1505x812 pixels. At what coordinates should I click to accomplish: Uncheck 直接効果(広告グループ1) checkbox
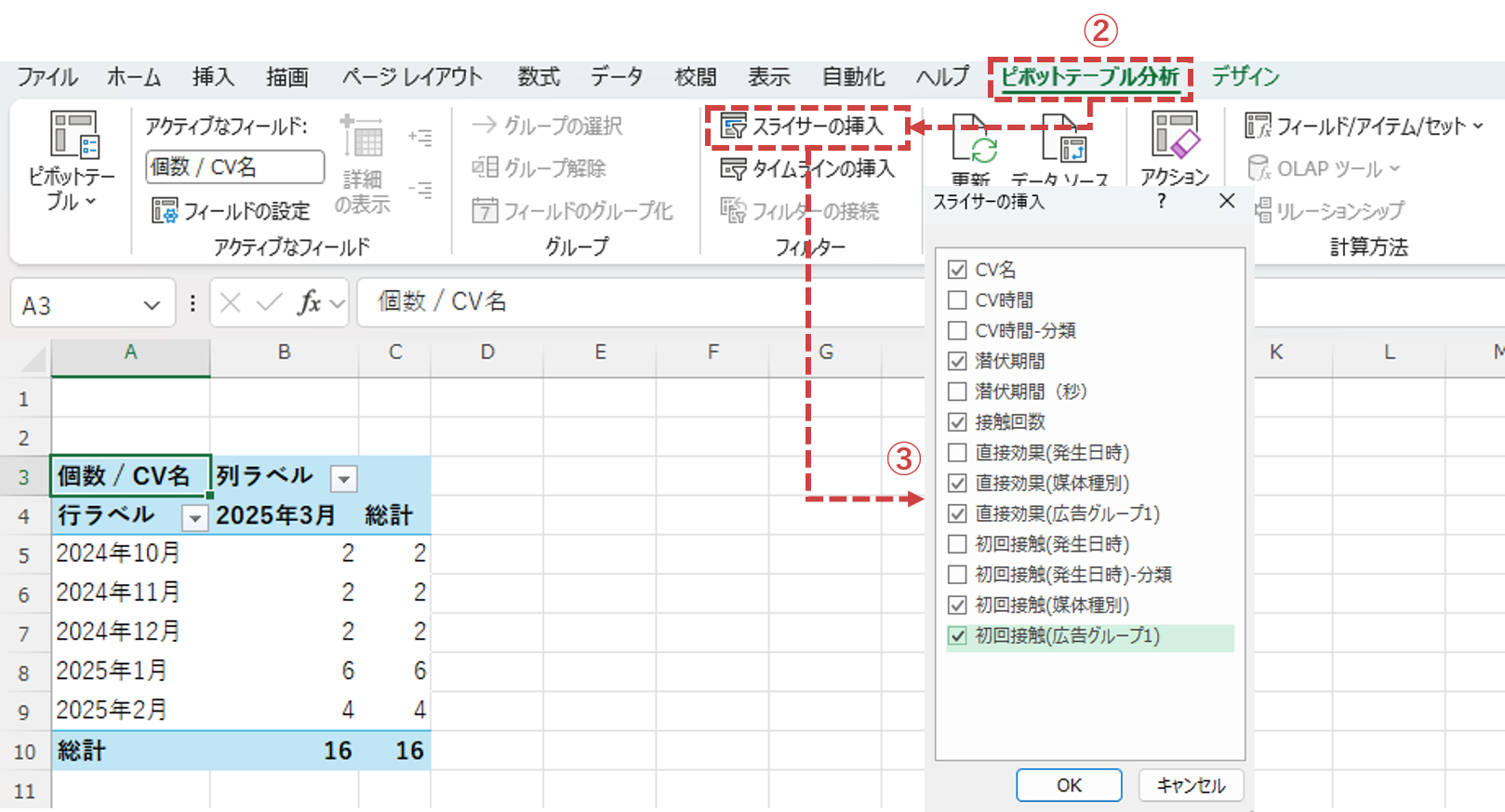click(957, 513)
